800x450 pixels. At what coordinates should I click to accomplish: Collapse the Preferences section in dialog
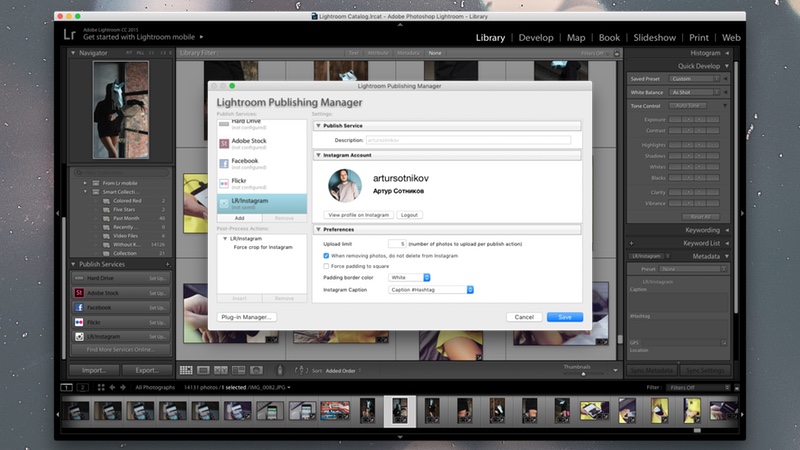click(319, 230)
